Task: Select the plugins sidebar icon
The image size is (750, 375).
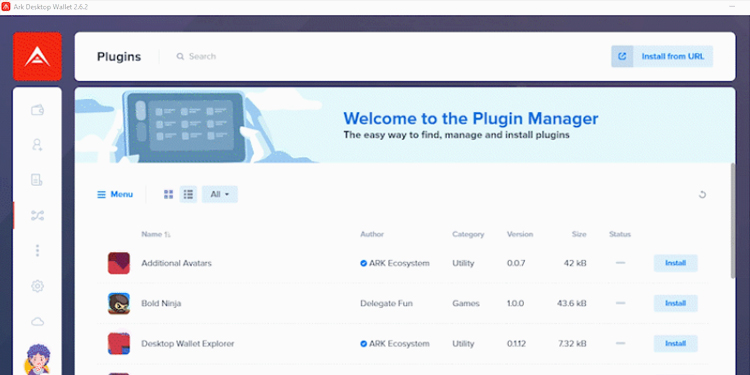Action: click(37, 215)
